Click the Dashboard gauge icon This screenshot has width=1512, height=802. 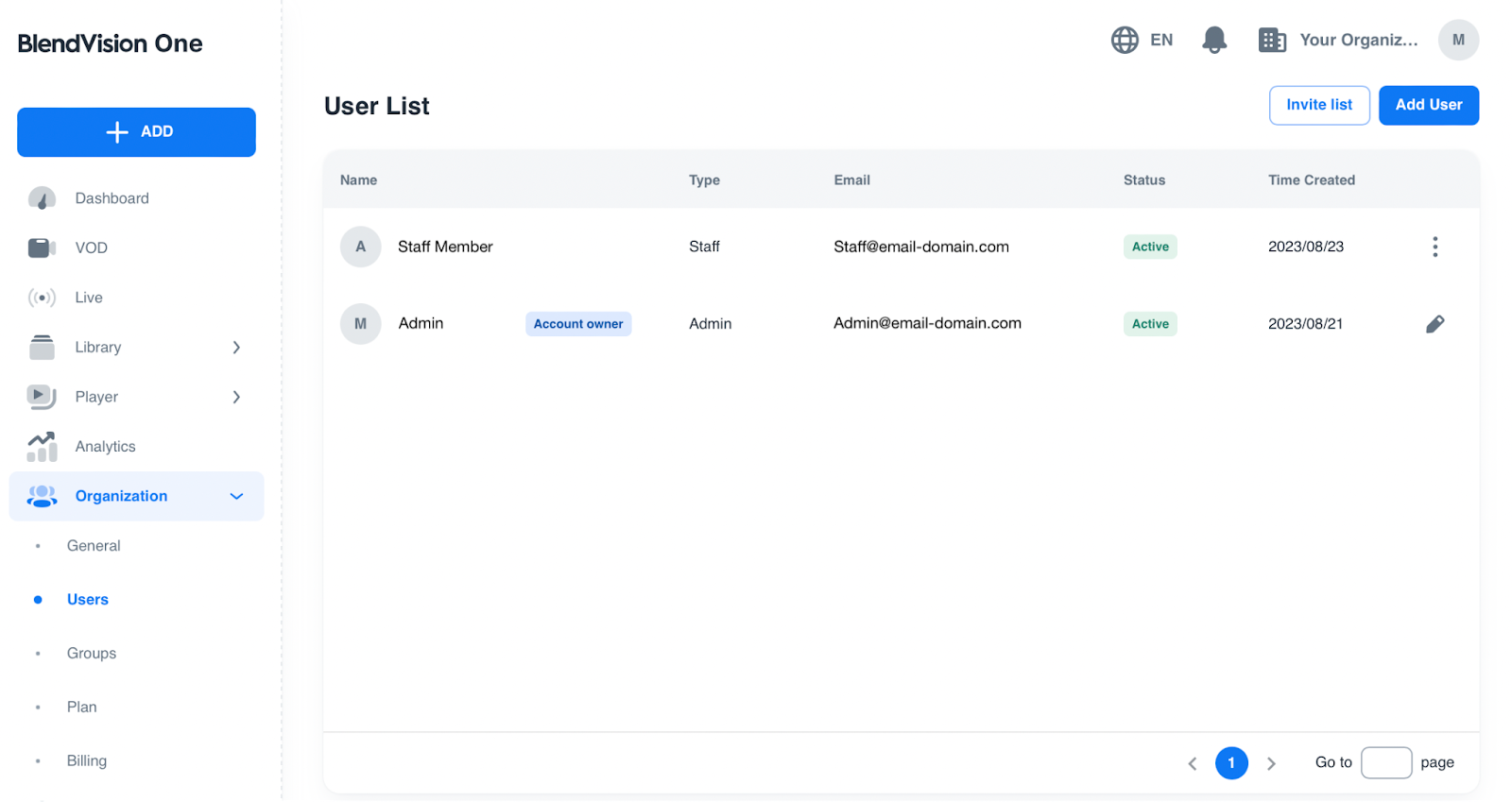tap(42, 198)
